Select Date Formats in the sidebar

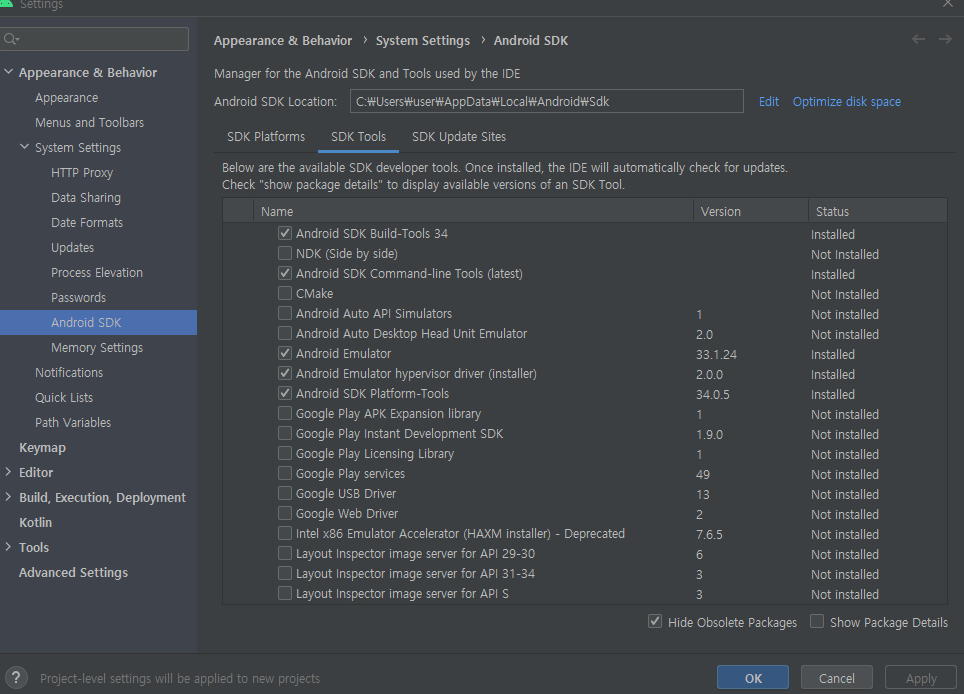[x=87, y=223]
